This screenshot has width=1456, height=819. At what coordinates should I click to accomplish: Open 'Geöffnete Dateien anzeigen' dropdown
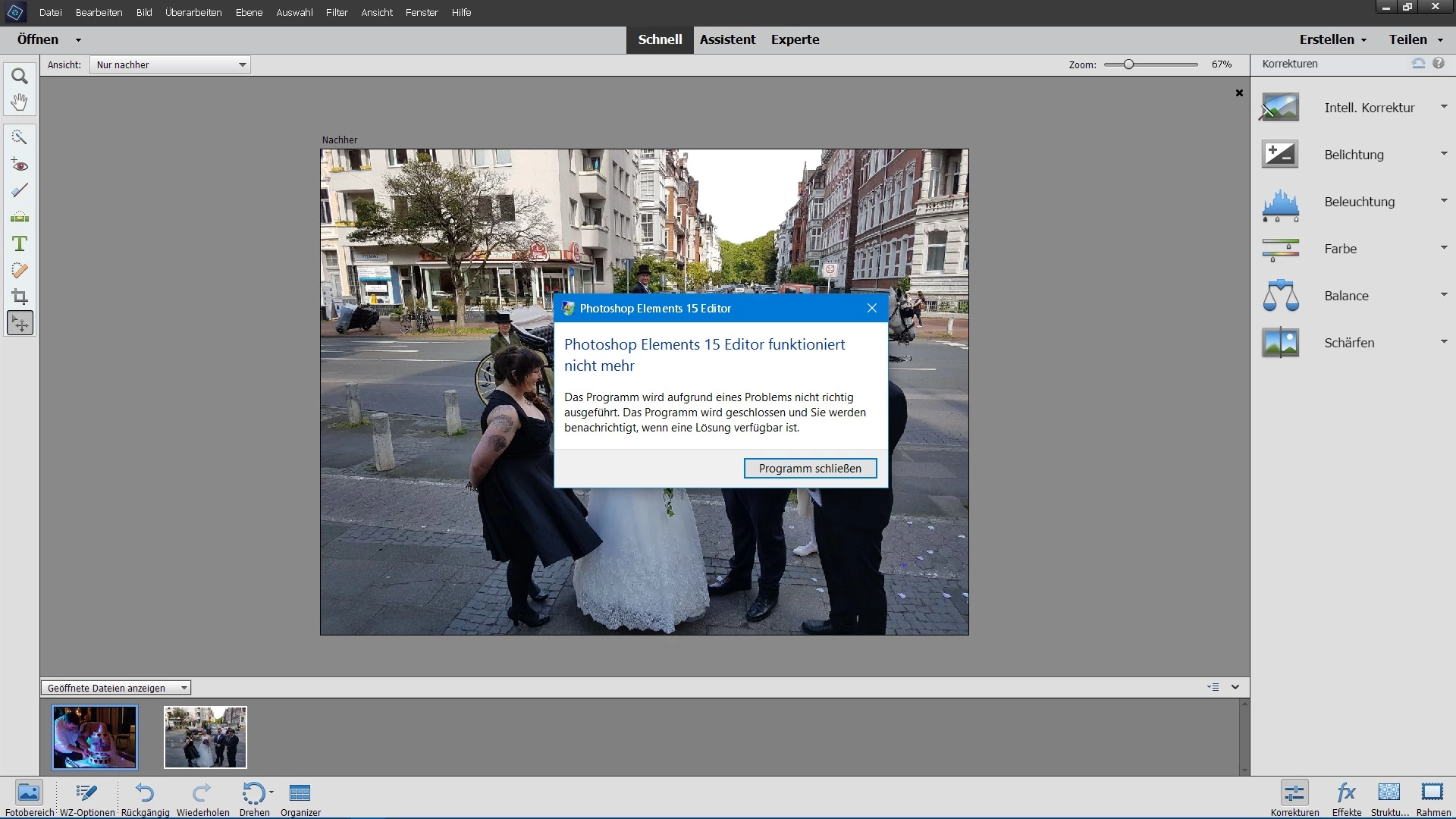[x=116, y=688]
